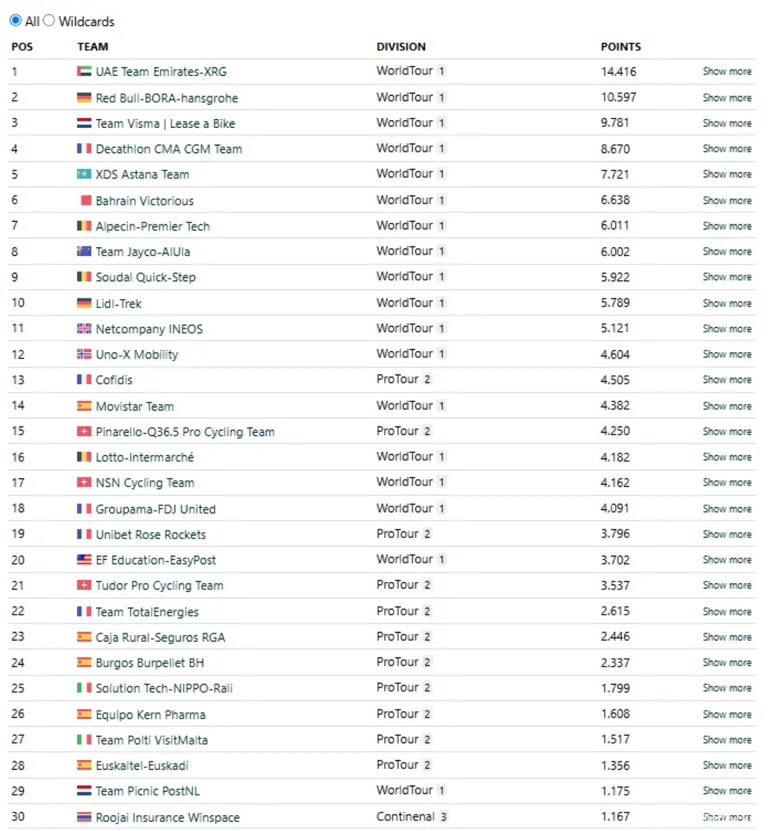Click the Dutch flag beside Team Visma
Image resolution: width=768 pixels, height=831 pixels.
point(84,123)
